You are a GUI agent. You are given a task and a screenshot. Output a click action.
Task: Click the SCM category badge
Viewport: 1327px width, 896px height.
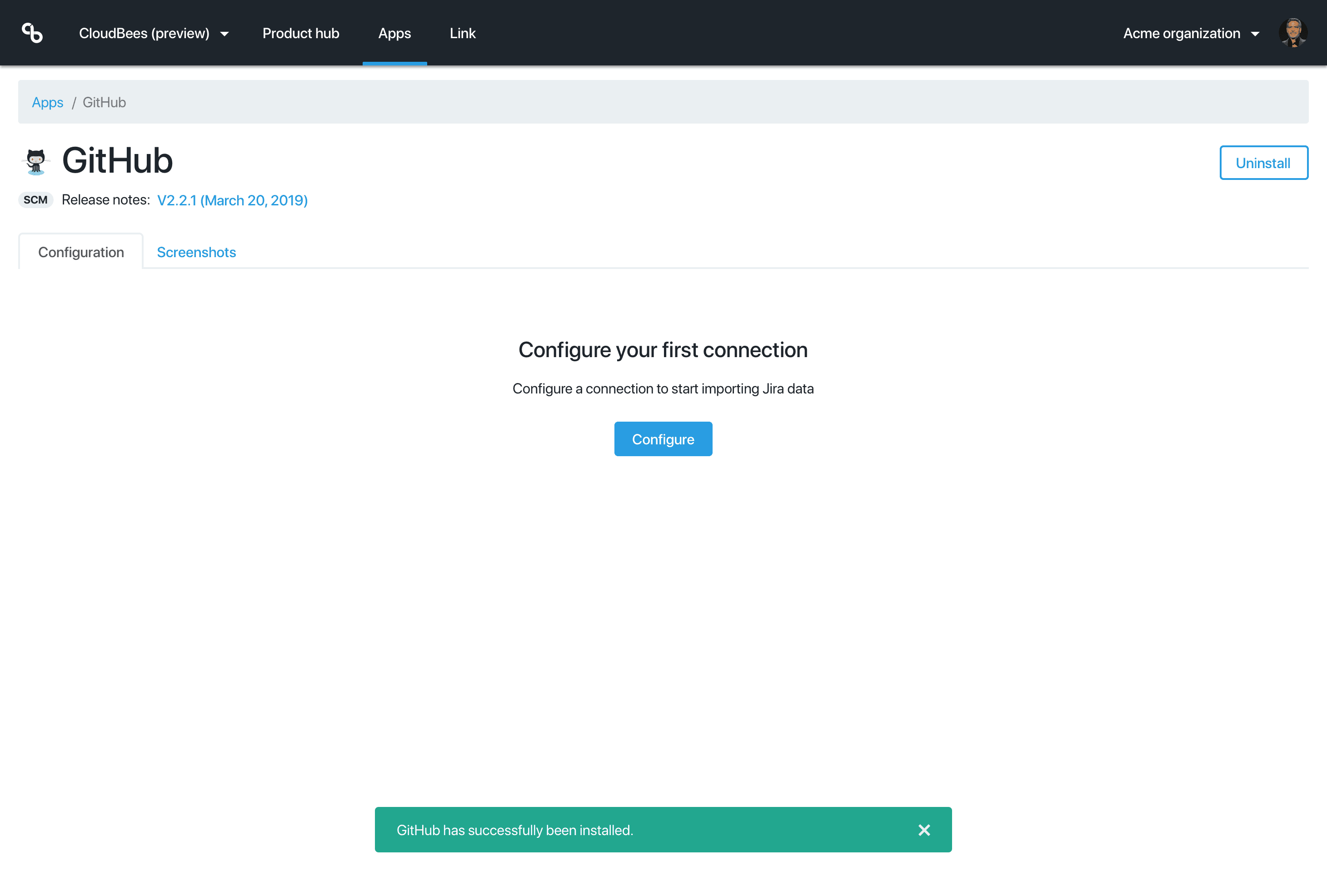pyautogui.click(x=35, y=200)
